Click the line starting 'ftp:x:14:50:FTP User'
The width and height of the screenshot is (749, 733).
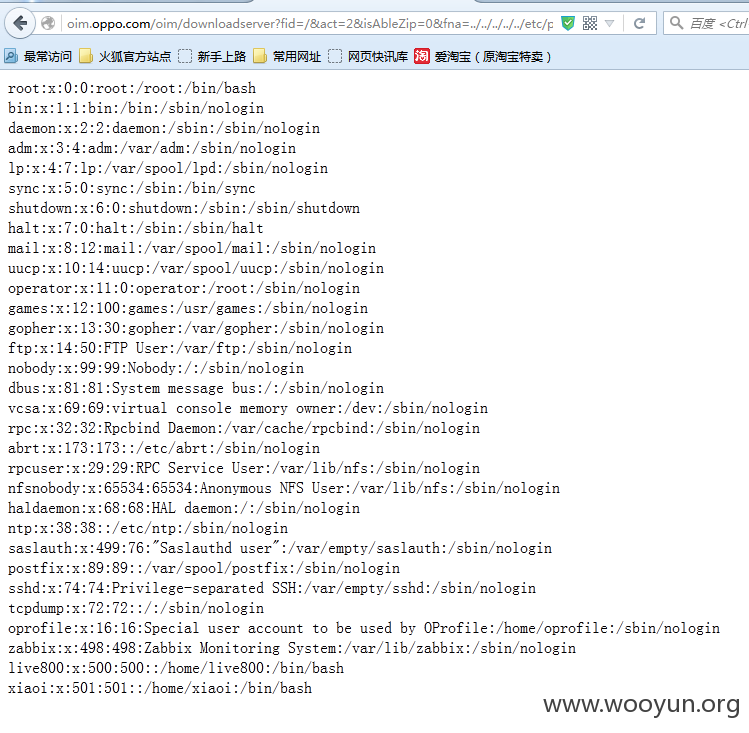coord(180,348)
